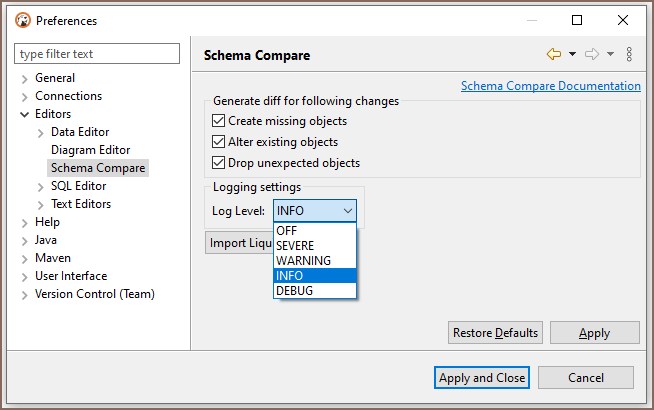Viewport: 654px width, 410px height.
Task: Click the forward navigation arrow icon
Action: pyautogui.click(x=592, y=54)
